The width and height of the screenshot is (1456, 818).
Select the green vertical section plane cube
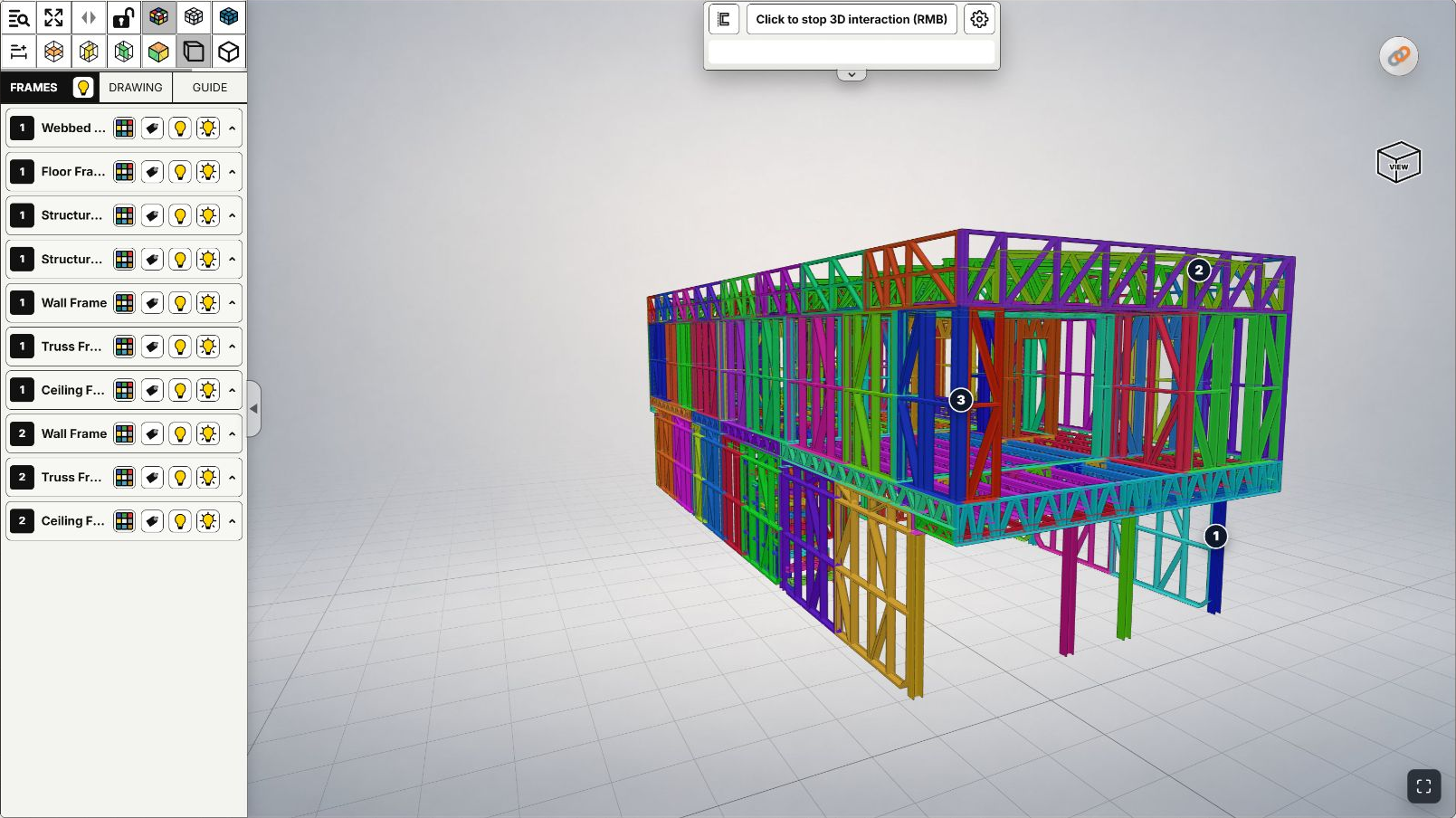tap(124, 52)
